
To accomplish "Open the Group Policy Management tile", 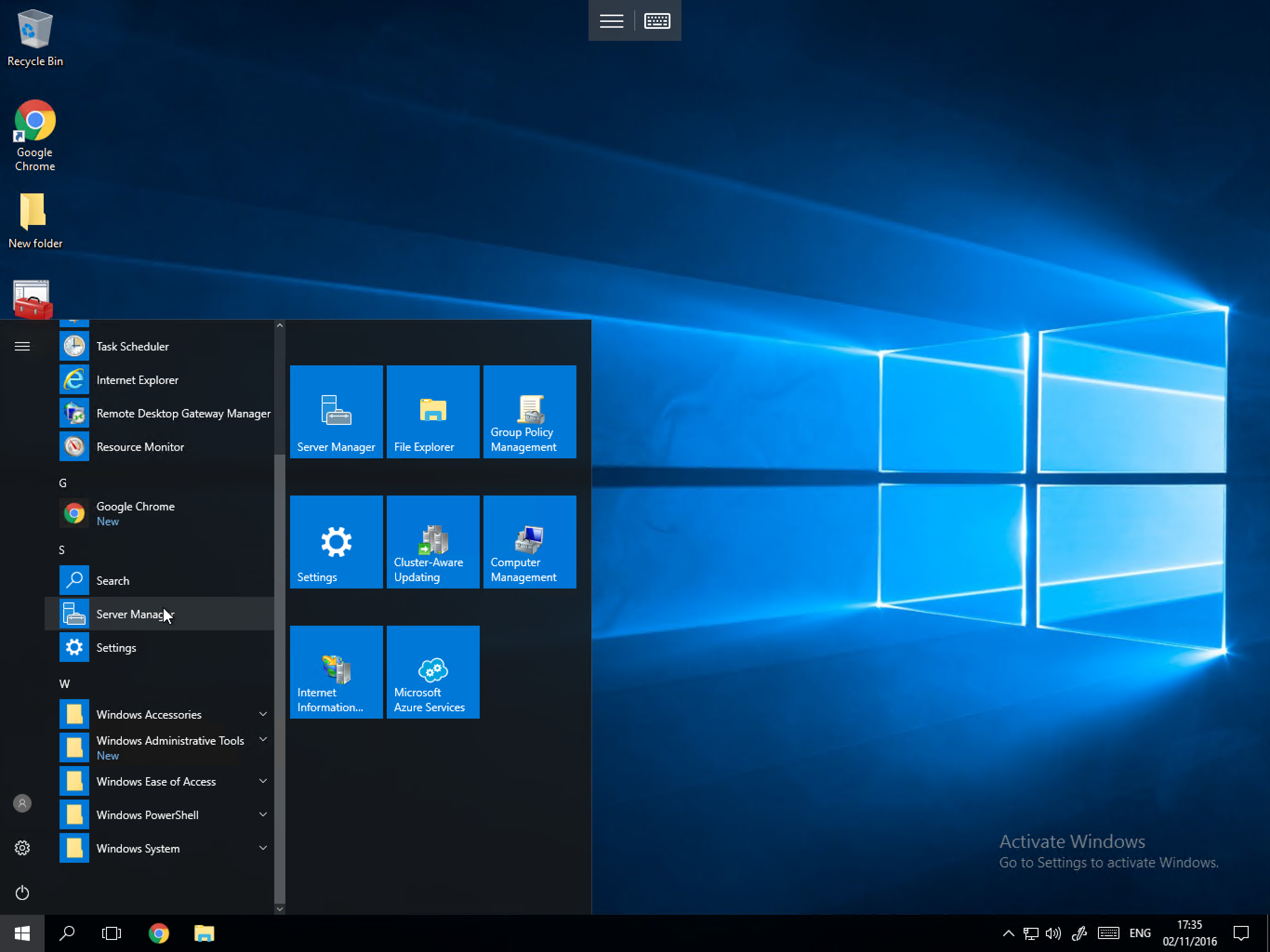I will click(529, 411).
